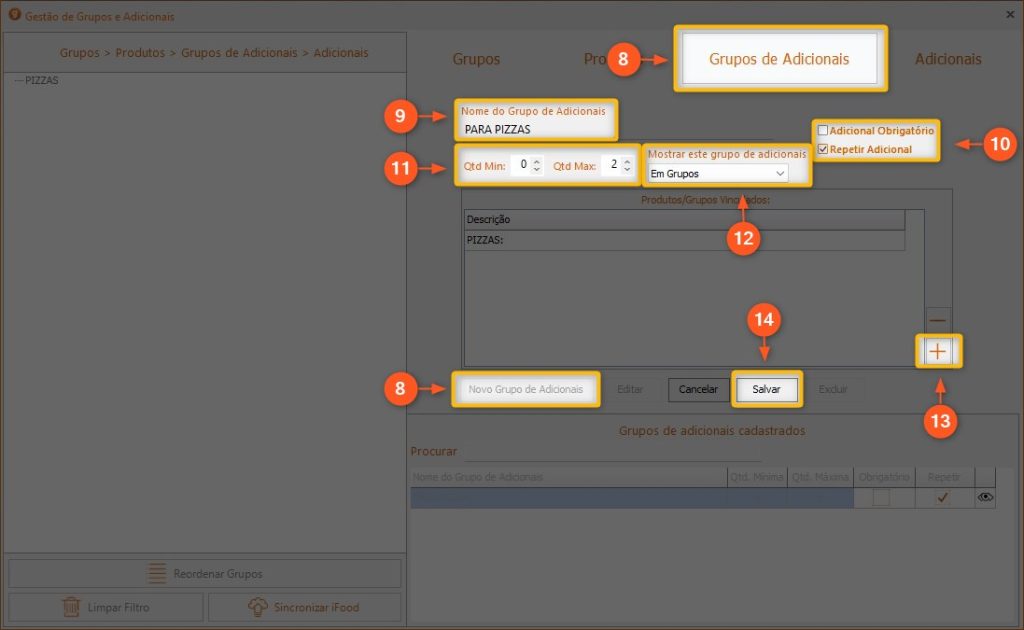
Task: Decrease Qtd Min using the down arrow
Action: (536, 170)
